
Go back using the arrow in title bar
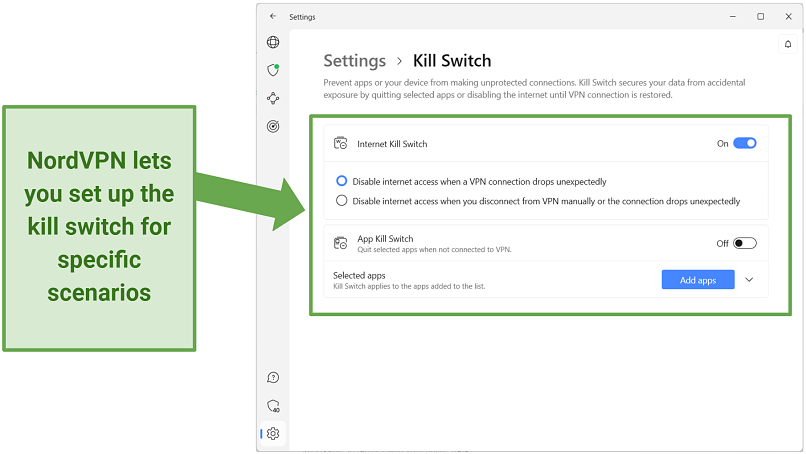(x=273, y=16)
